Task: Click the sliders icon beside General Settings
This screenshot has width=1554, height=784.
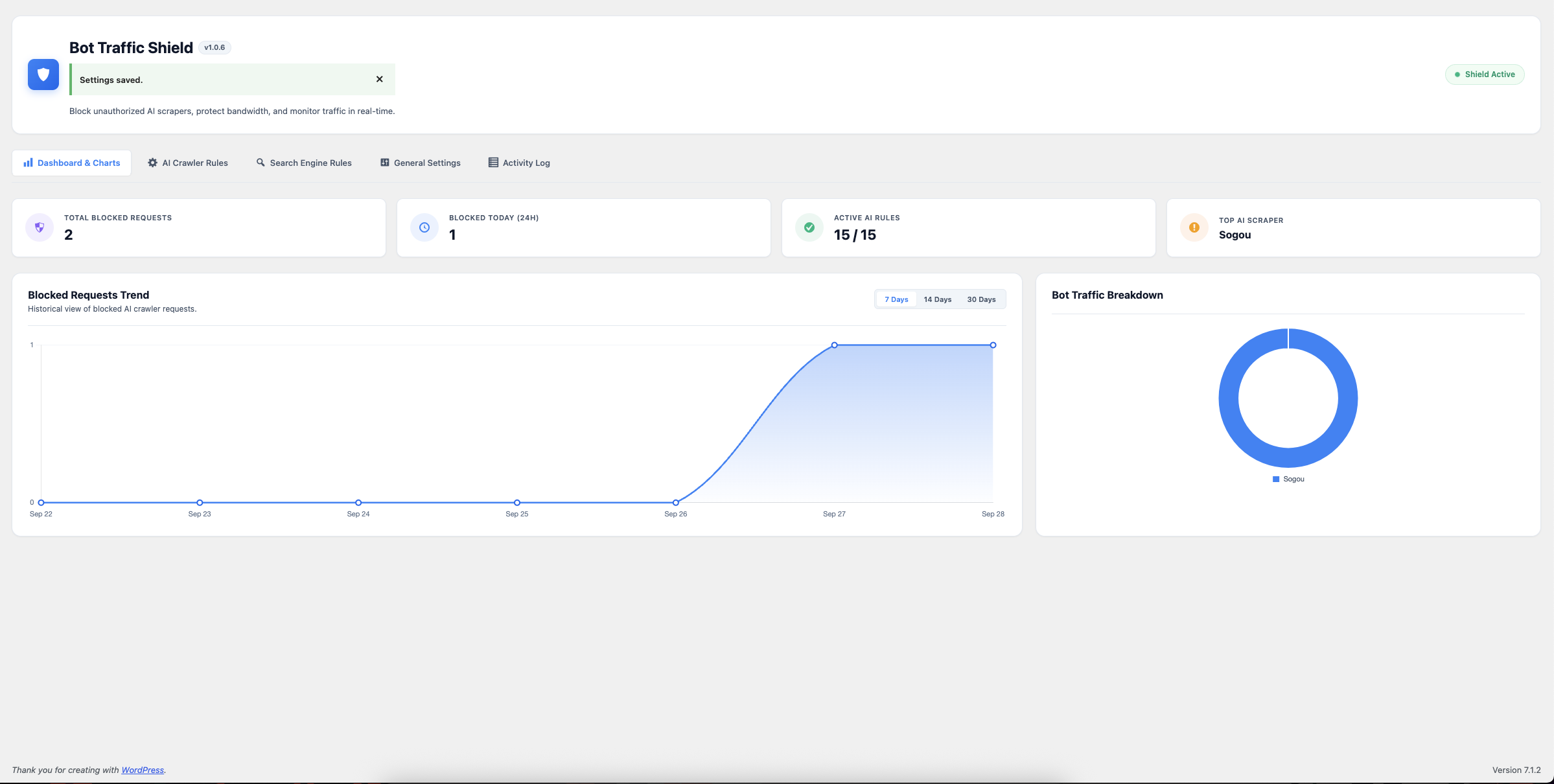Action: 385,163
